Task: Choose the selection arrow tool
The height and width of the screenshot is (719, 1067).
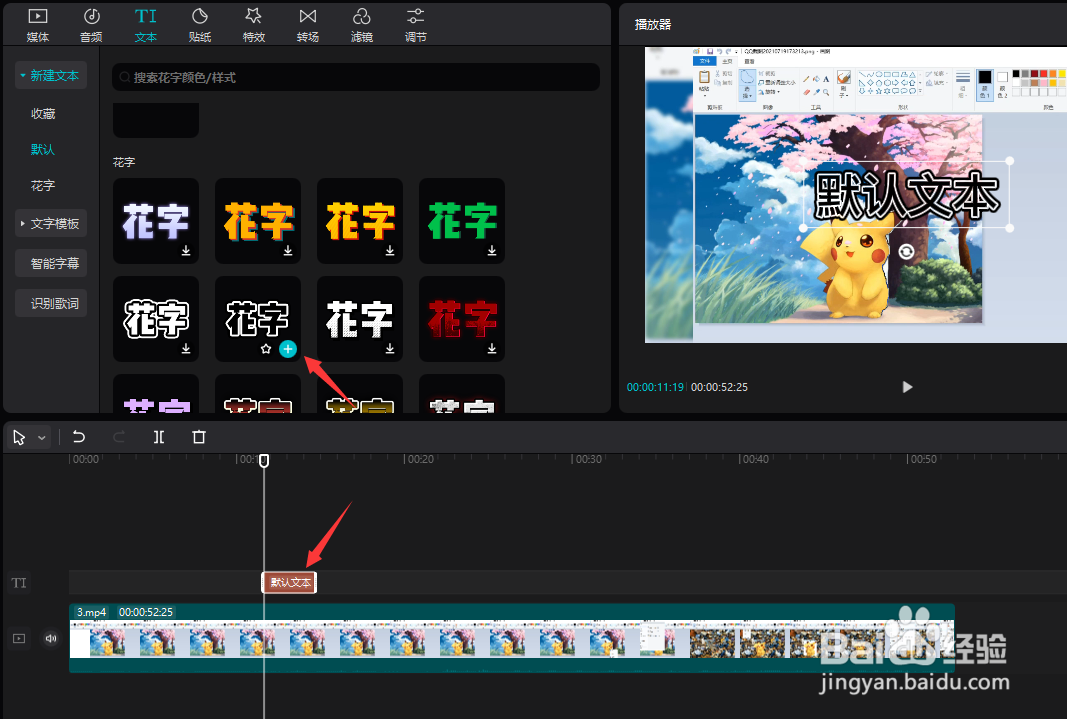Action: click(x=19, y=437)
